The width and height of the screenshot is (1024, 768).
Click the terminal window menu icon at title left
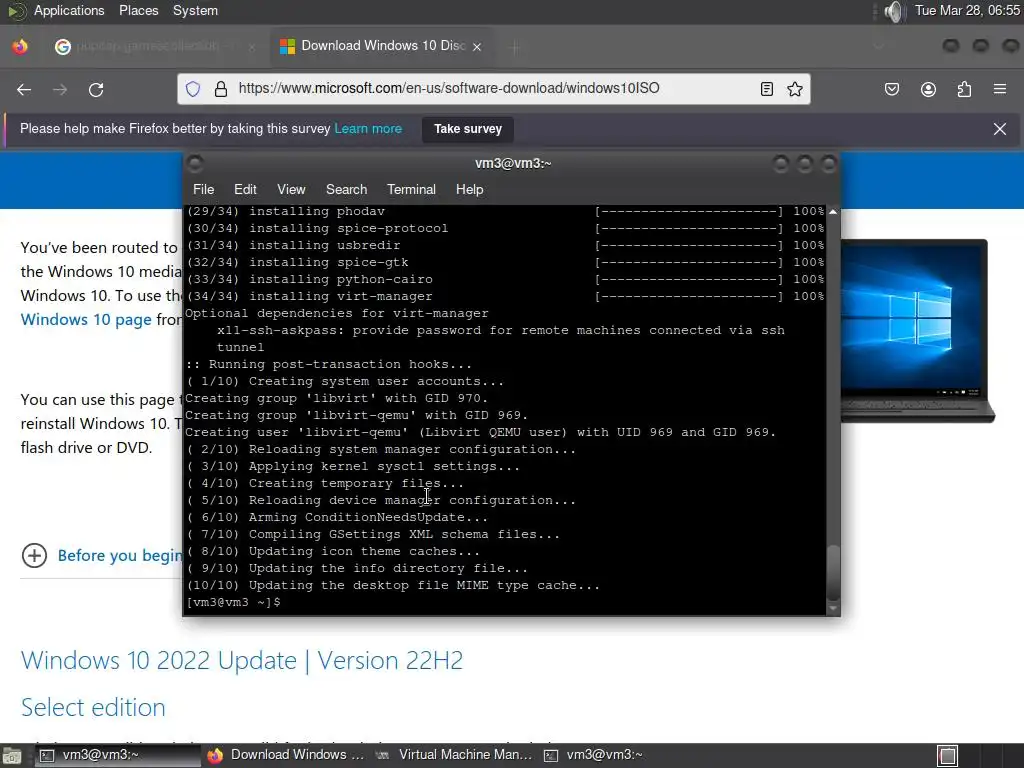pos(195,163)
